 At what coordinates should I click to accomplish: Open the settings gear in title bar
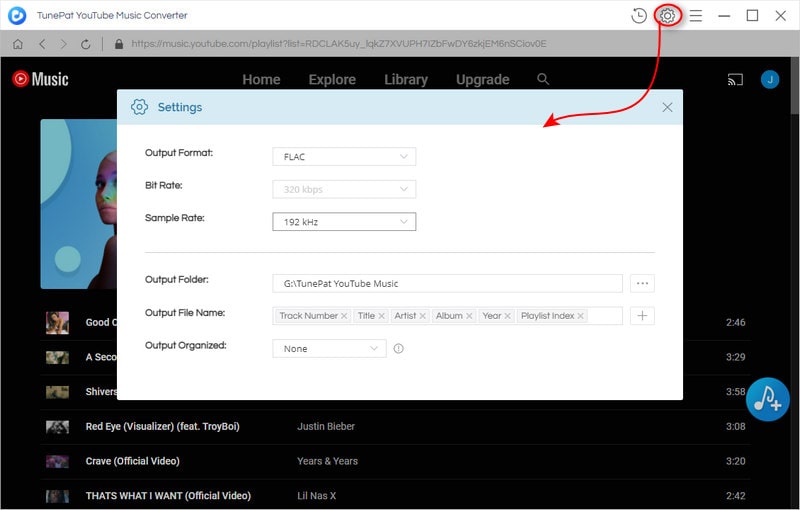(x=667, y=16)
